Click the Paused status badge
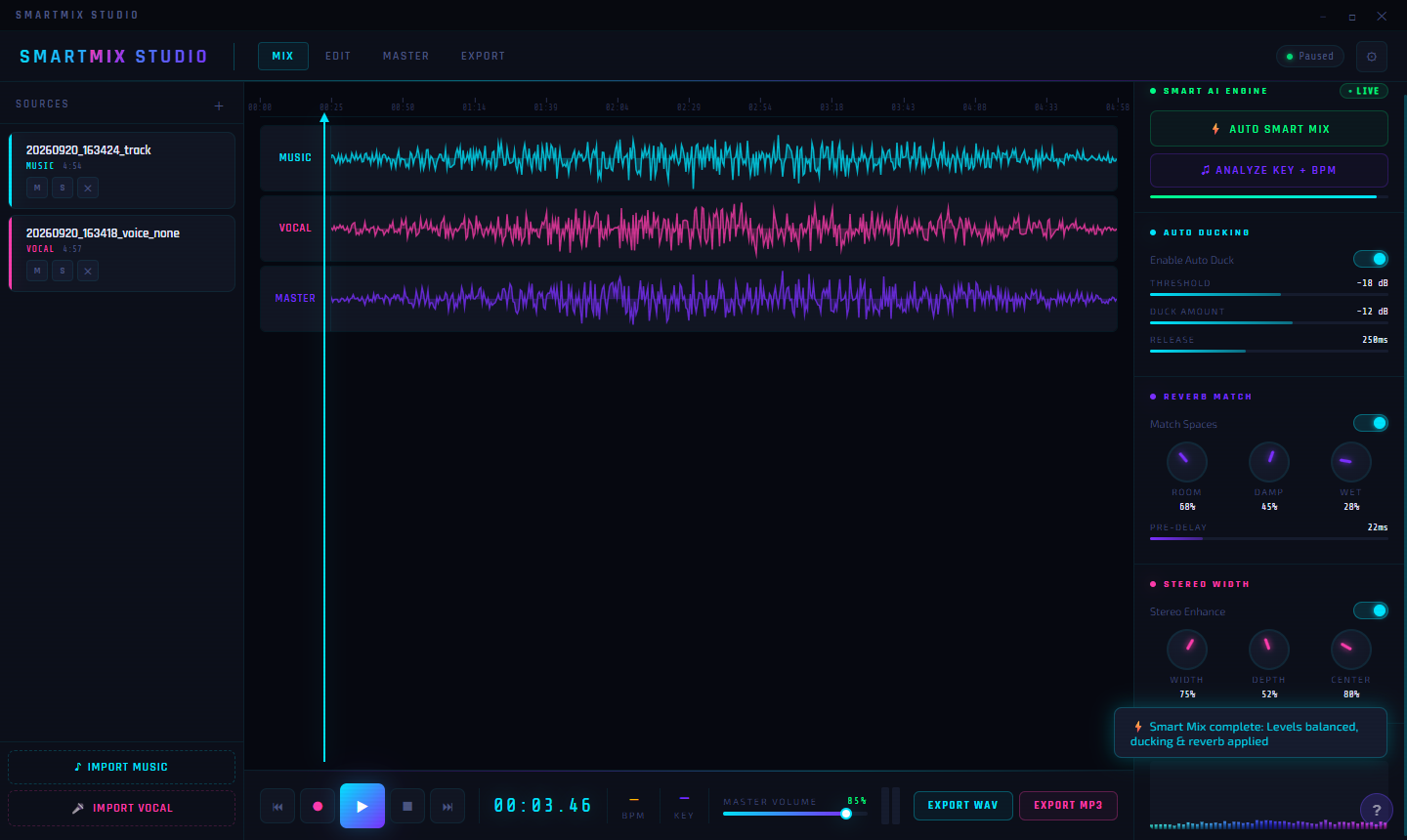The image size is (1407, 840). point(1309,56)
